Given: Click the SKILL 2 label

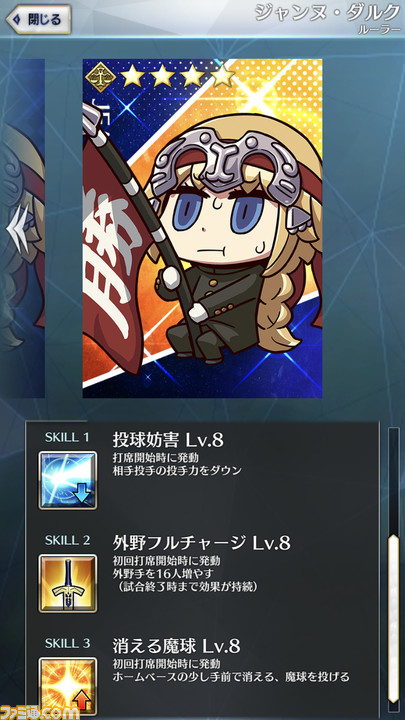Looking at the screenshot, I should tap(68, 540).
